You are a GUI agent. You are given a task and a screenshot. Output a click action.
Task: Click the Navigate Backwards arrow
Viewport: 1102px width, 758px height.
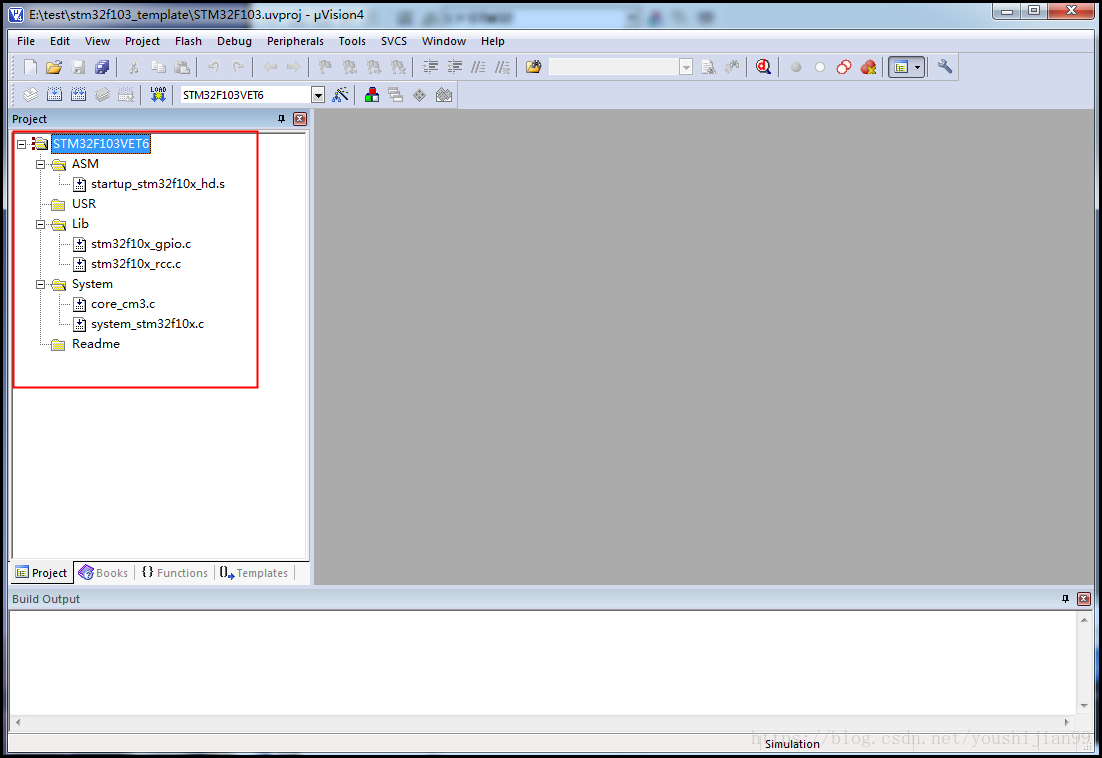(x=270, y=67)
